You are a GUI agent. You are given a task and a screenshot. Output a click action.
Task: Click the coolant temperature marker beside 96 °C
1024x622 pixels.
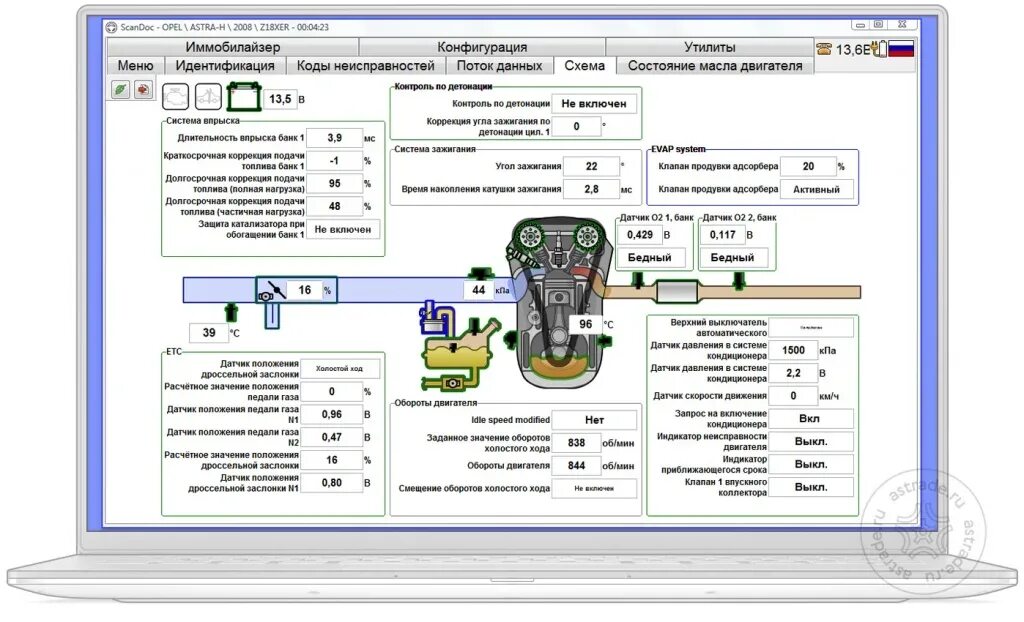pyautogui.click(x=605, y=340)
